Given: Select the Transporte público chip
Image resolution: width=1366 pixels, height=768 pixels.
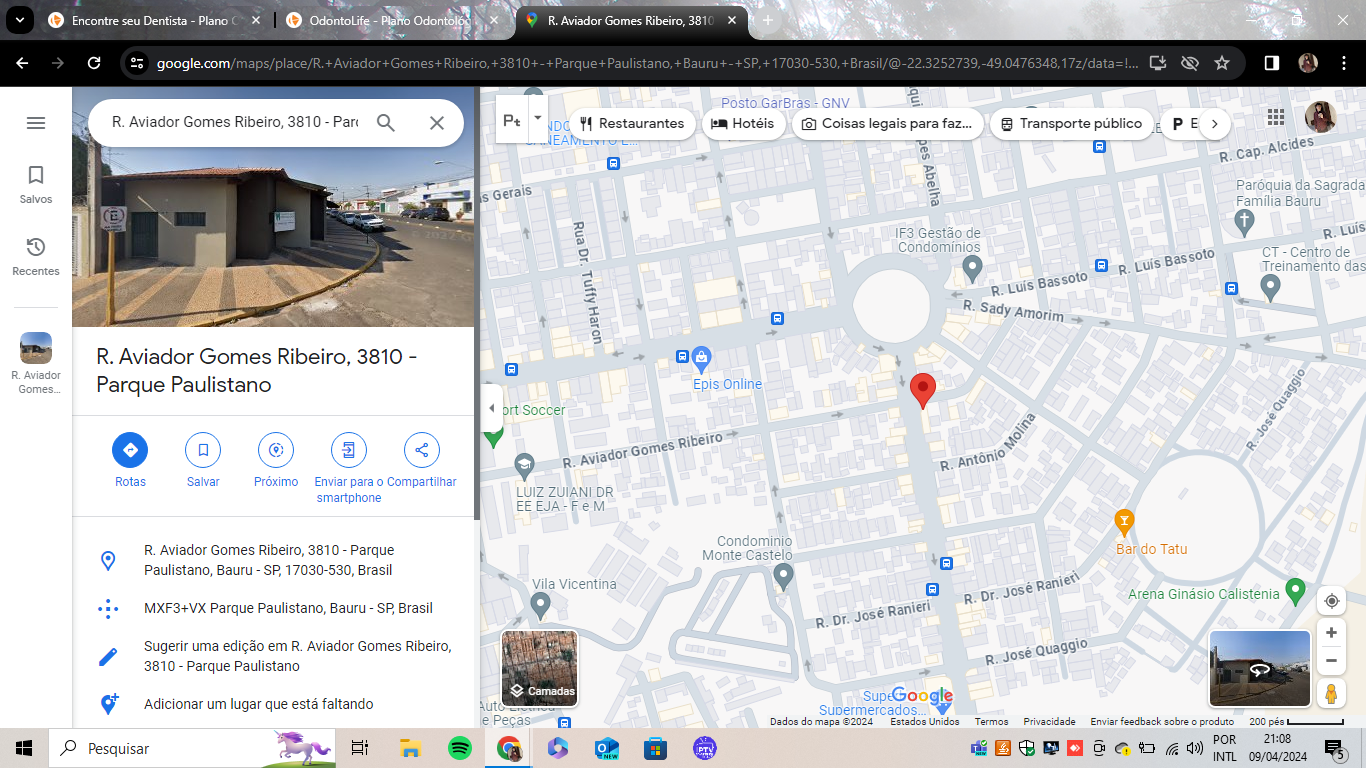Looking at the screenshot, I should coord(1071,124).
